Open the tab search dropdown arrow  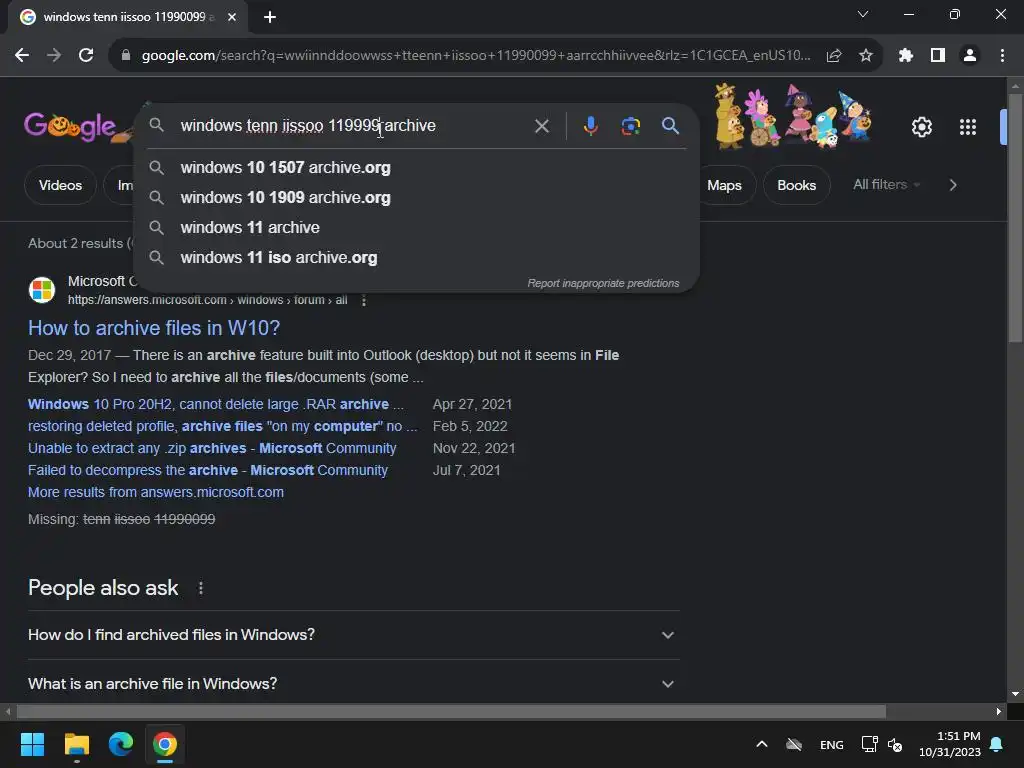click(863, 14)
